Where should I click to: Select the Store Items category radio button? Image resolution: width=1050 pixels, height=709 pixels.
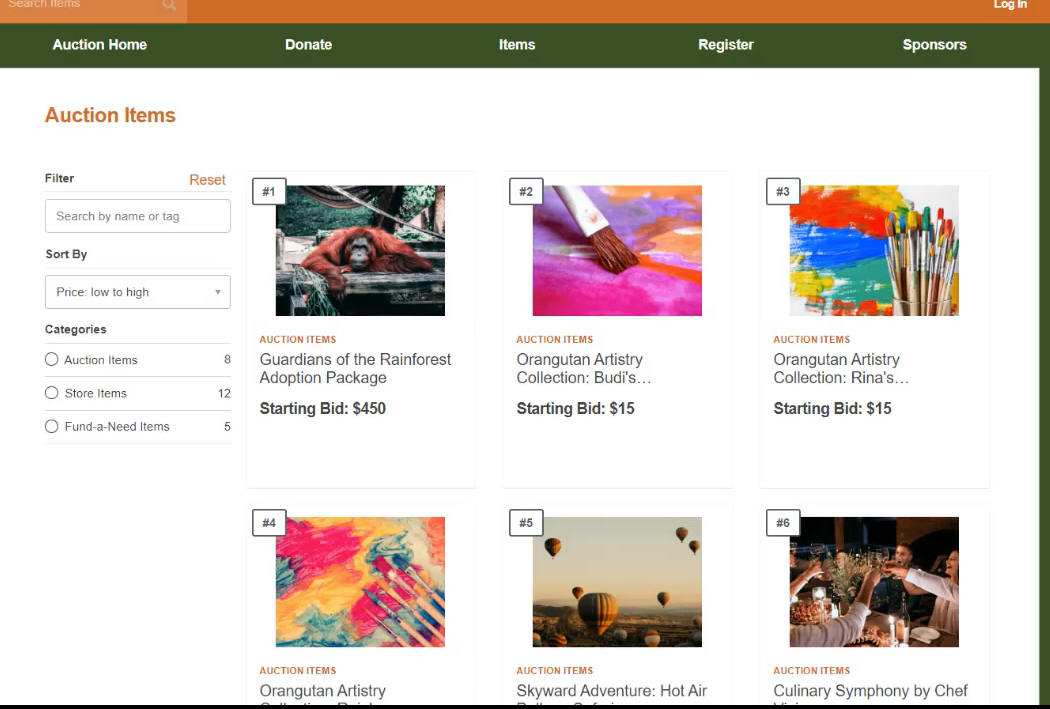coord(52,393)
